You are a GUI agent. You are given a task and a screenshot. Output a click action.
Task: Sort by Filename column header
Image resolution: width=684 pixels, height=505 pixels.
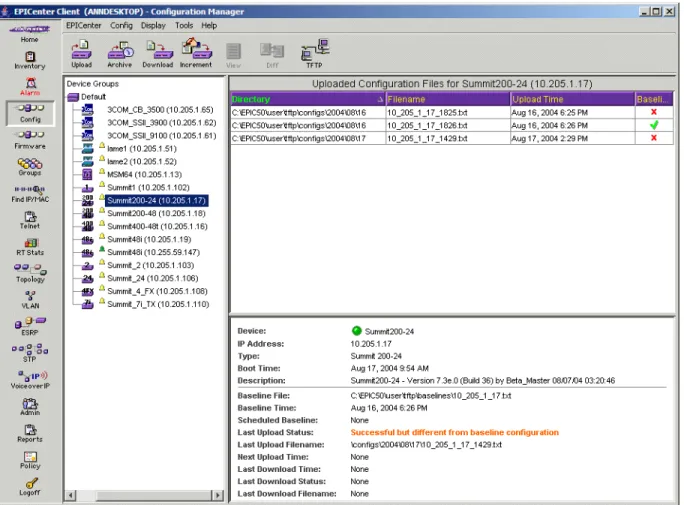(448, 99)
